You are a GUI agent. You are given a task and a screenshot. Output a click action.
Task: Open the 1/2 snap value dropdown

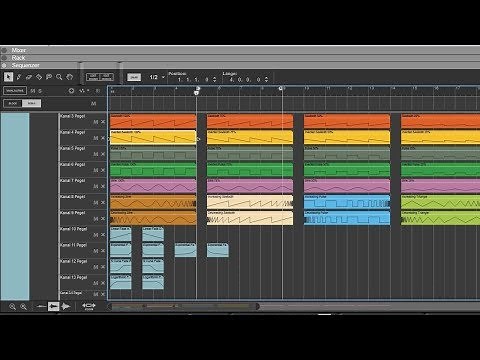157,77
